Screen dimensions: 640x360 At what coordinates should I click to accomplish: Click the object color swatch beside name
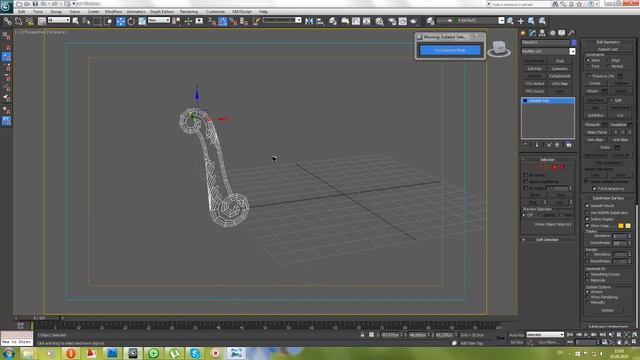tap(573, 42)
